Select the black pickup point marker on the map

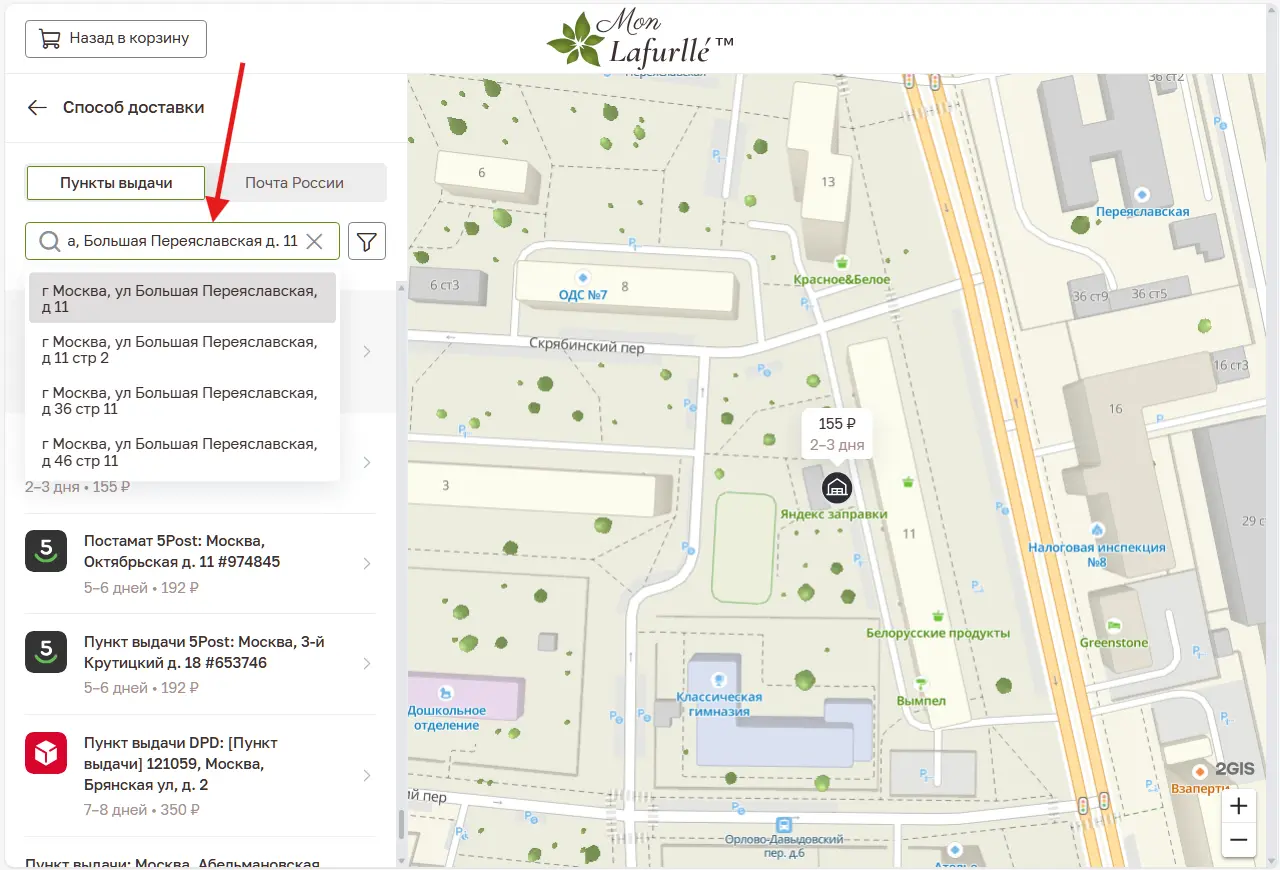(x=836, y=488)
